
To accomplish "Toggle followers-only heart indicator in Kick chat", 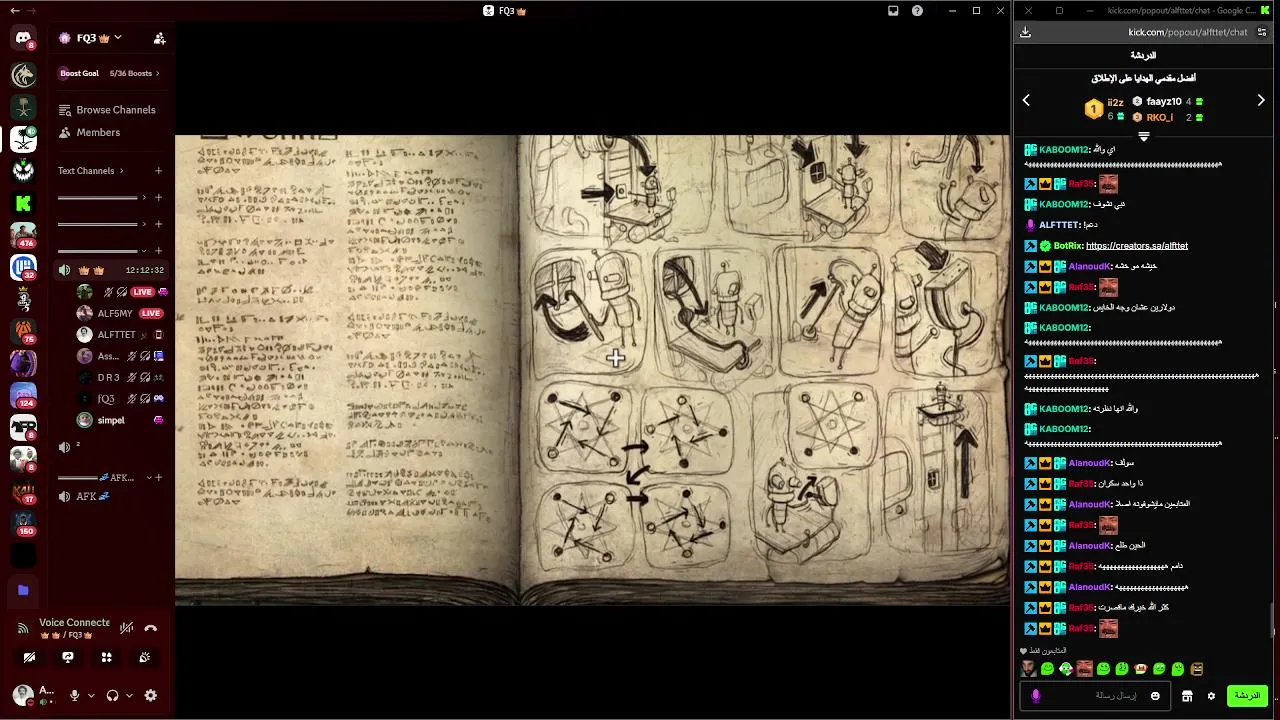I will click(1023, 651).
